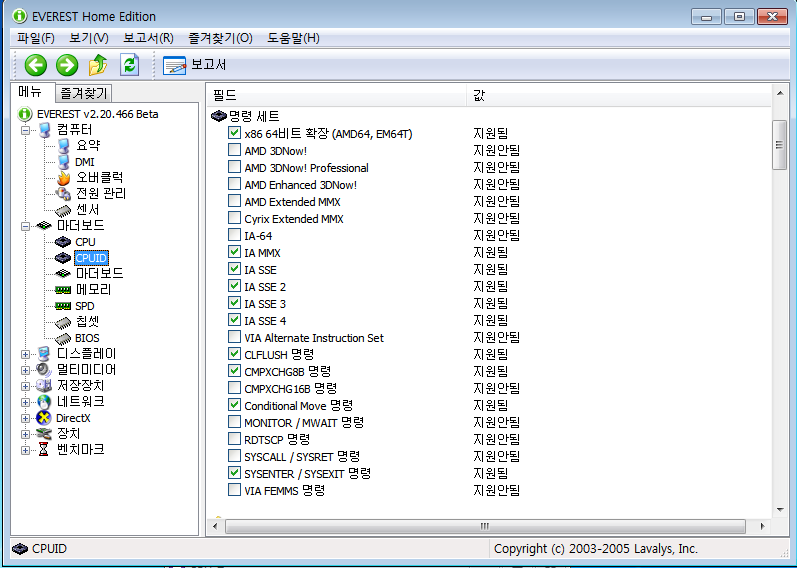797x568 pixels.
Task: Select the DMI tree item icon
Action: 63,162
